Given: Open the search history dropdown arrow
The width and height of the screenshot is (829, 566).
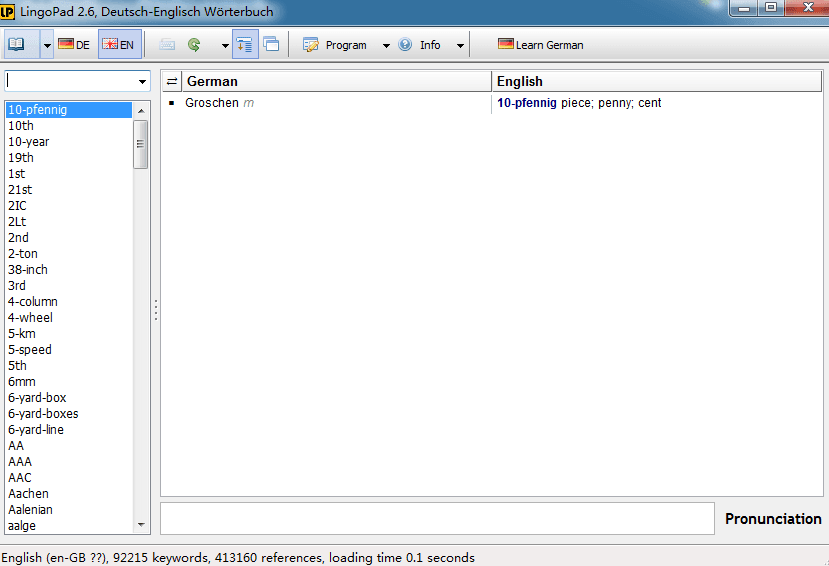Looking at the screenshot, I should (x=142, y=81).
